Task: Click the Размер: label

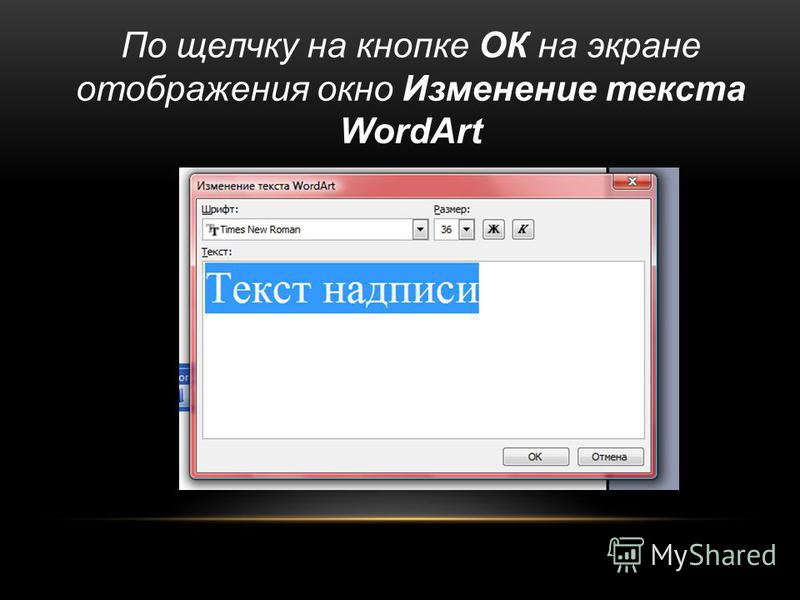Action: point(452,209)
